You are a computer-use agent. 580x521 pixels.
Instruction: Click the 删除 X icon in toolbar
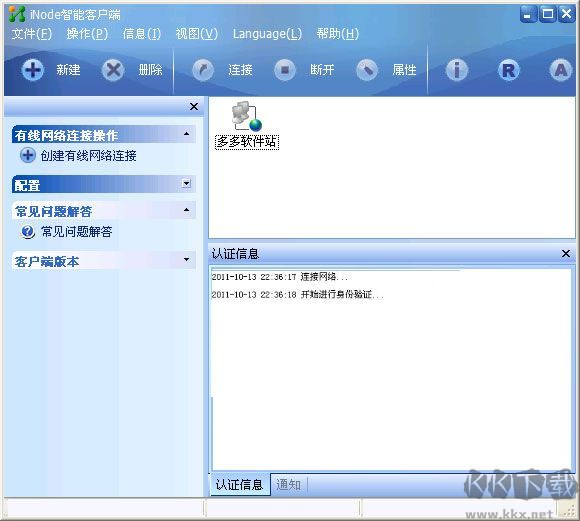tap(113, 70)
